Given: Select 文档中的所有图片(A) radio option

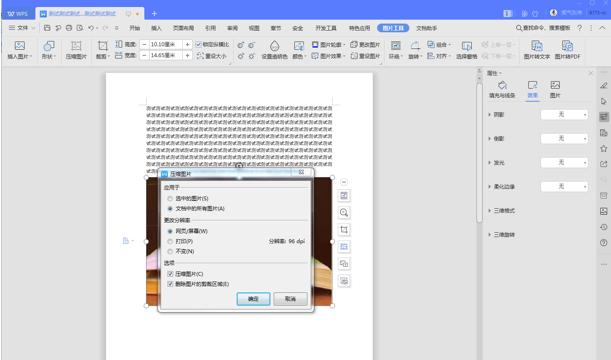Looking at the screenshot, I should [170, 208].
